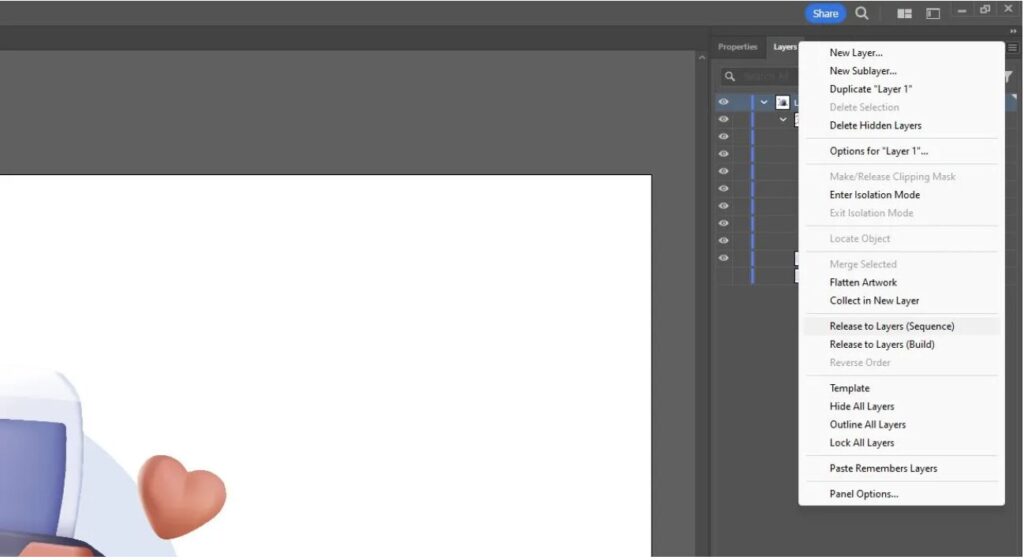The width and height of the screenshot is (1024, 560).
Task: Open the Arrange Documents icon
Action: coord(904,13)
